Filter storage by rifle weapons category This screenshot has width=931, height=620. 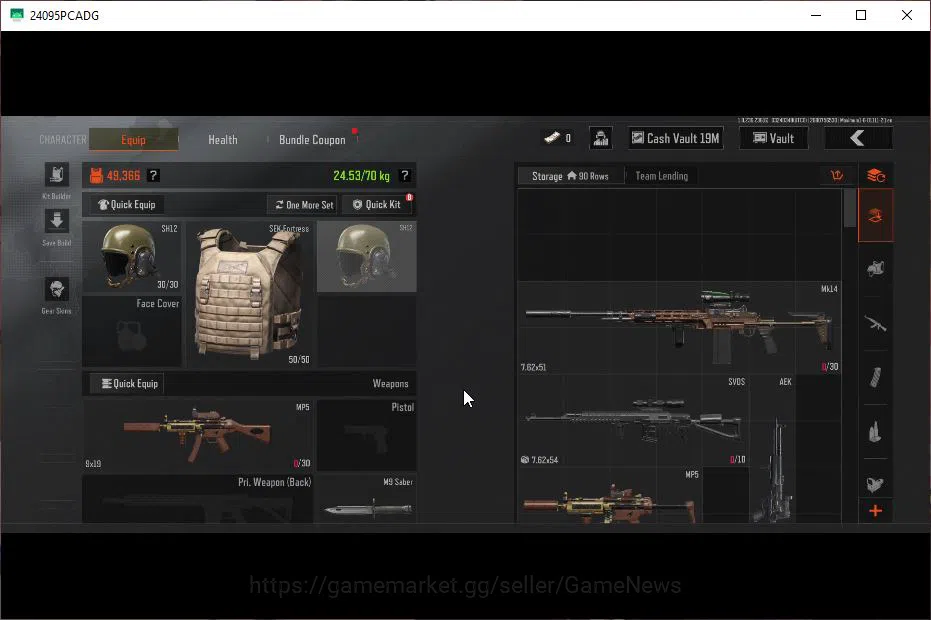pyautogui.click(x=876, y=323)
